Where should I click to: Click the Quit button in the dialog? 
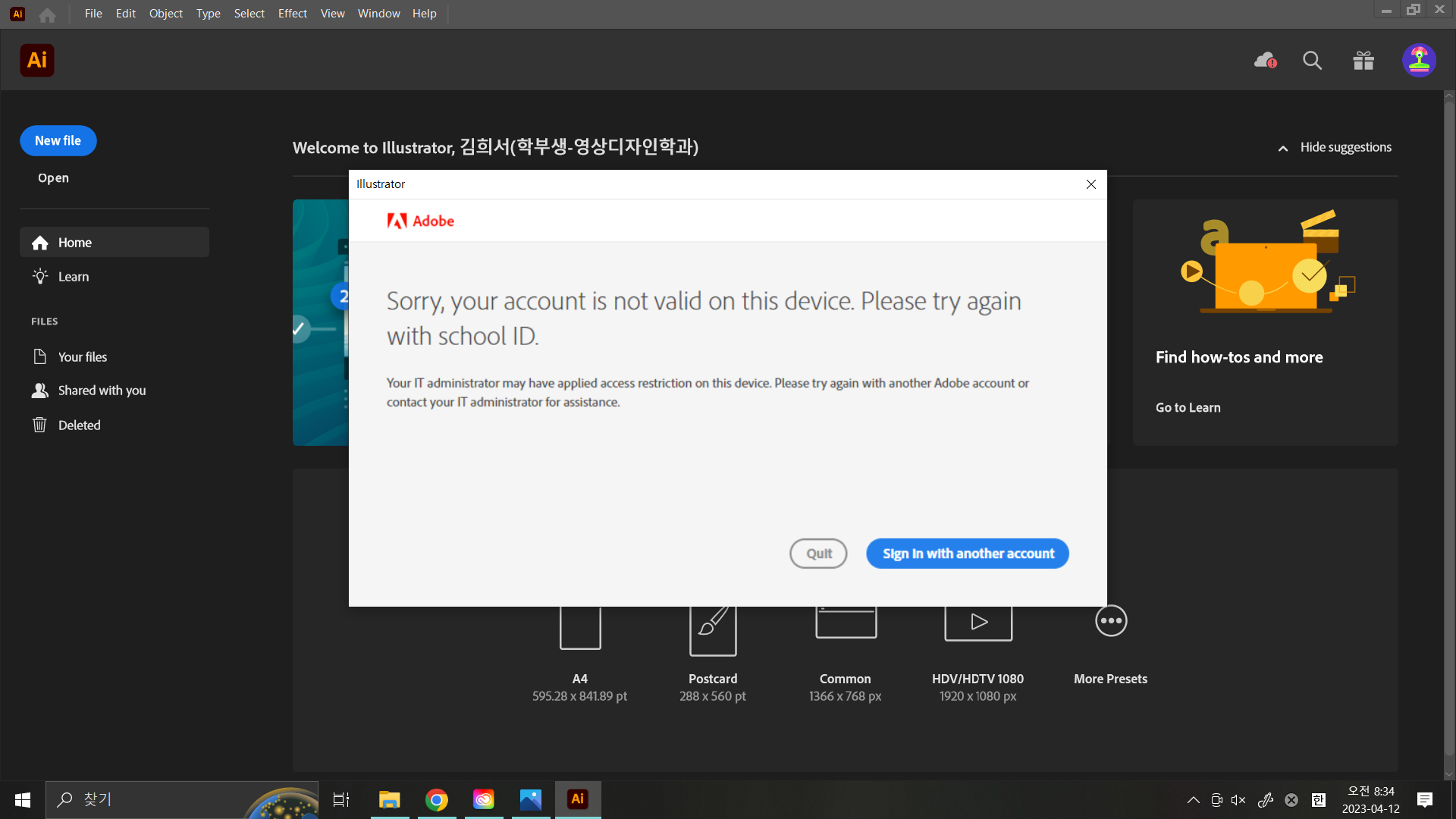pos(818,553)
